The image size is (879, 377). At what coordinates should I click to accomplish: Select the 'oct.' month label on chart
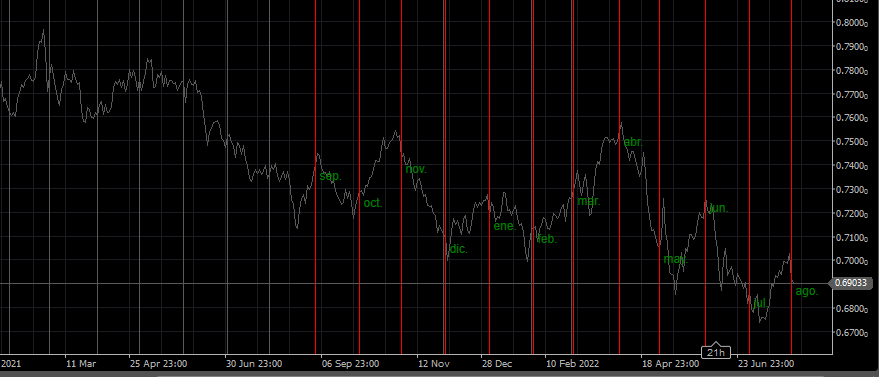373,203
